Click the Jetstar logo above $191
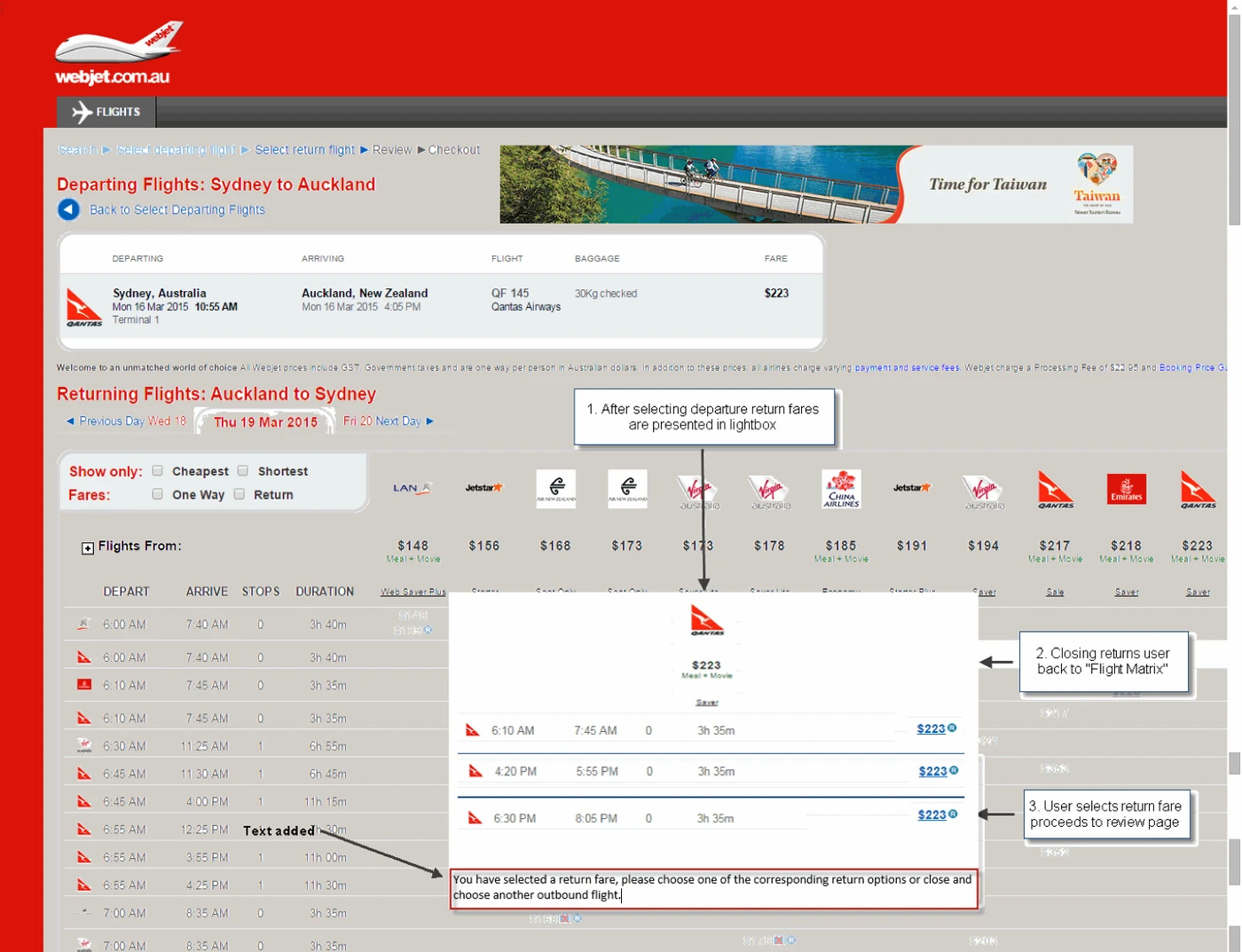Viewport: 1242px width, 952px height. click(912, 487)
